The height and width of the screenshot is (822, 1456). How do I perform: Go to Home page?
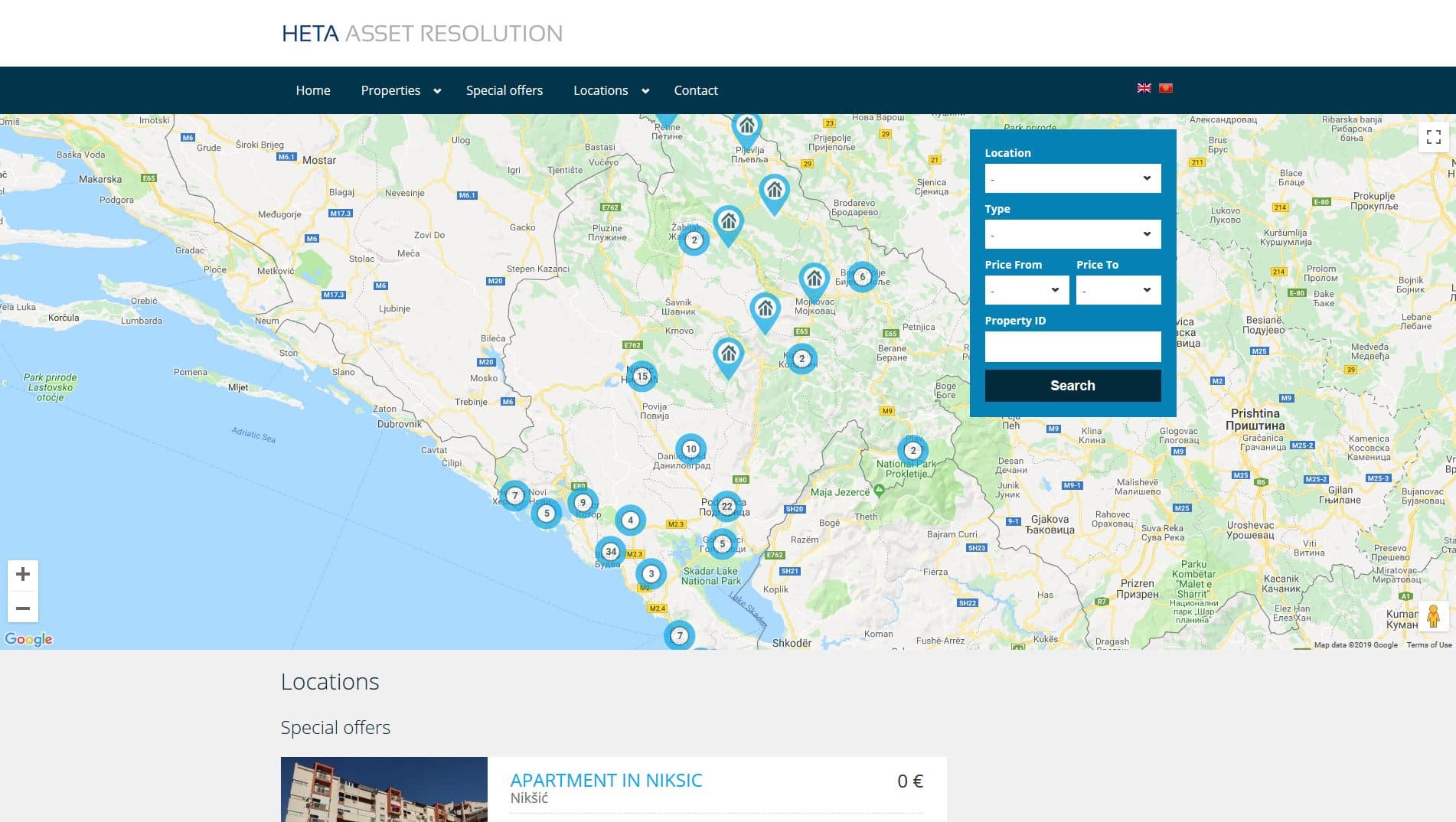coord(313,90)
